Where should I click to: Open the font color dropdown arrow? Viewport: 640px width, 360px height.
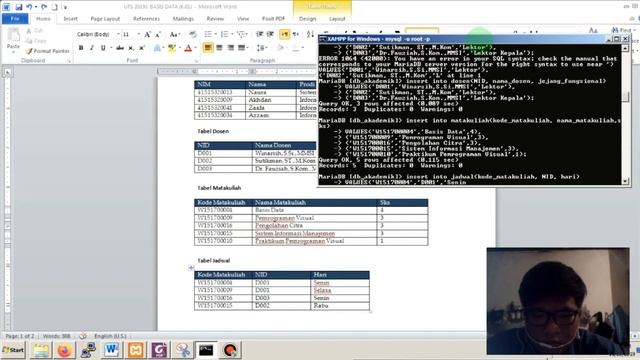point(196,48)
